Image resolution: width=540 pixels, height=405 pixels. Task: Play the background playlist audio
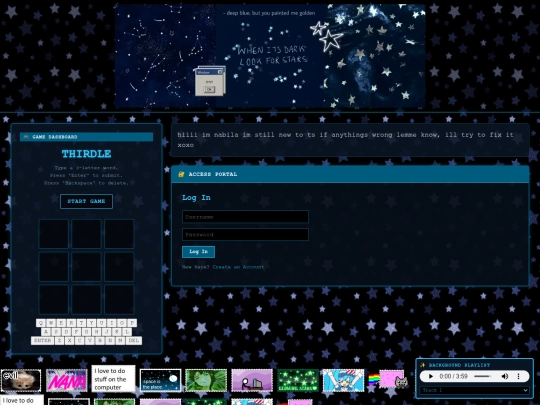click(430, 376)
